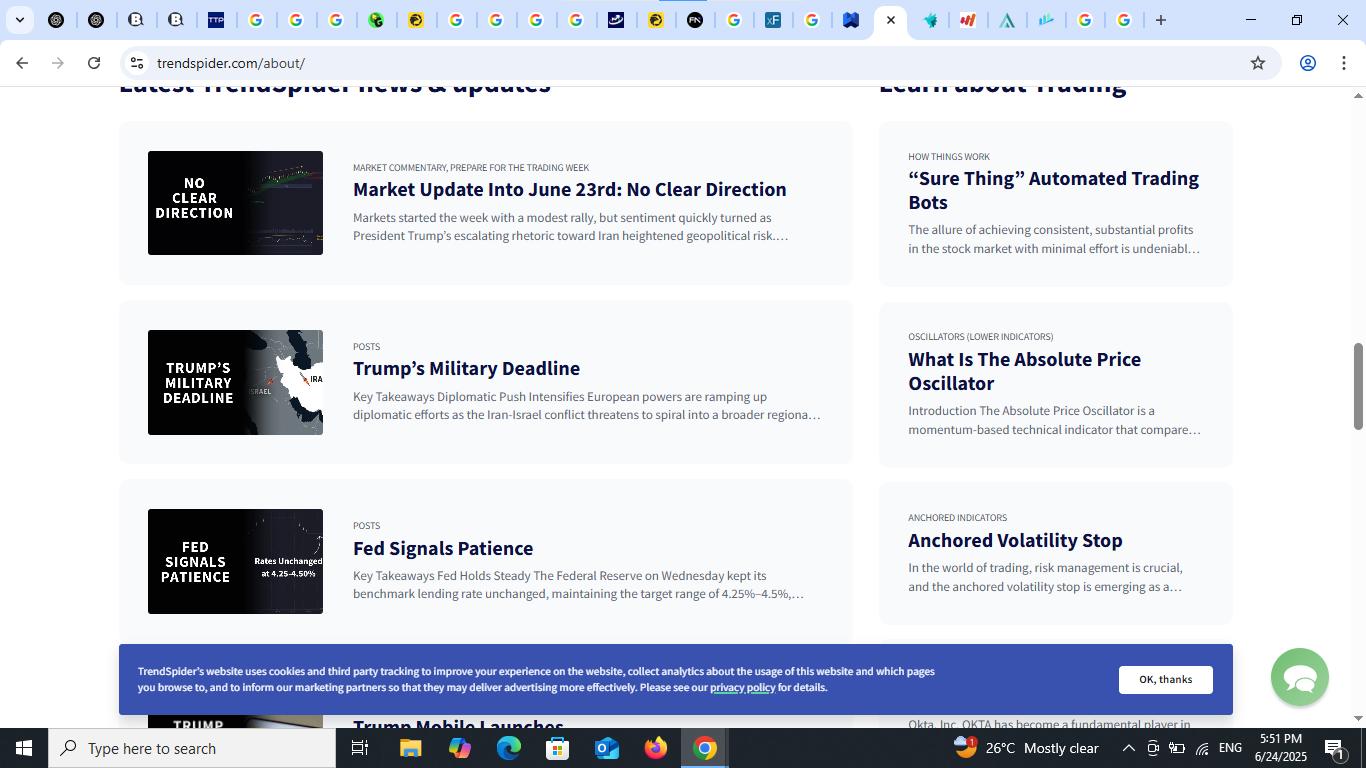Click the page vertical scrollbar thumb
This screenshot has height=768, width=1366.
tap(1358, 386)
